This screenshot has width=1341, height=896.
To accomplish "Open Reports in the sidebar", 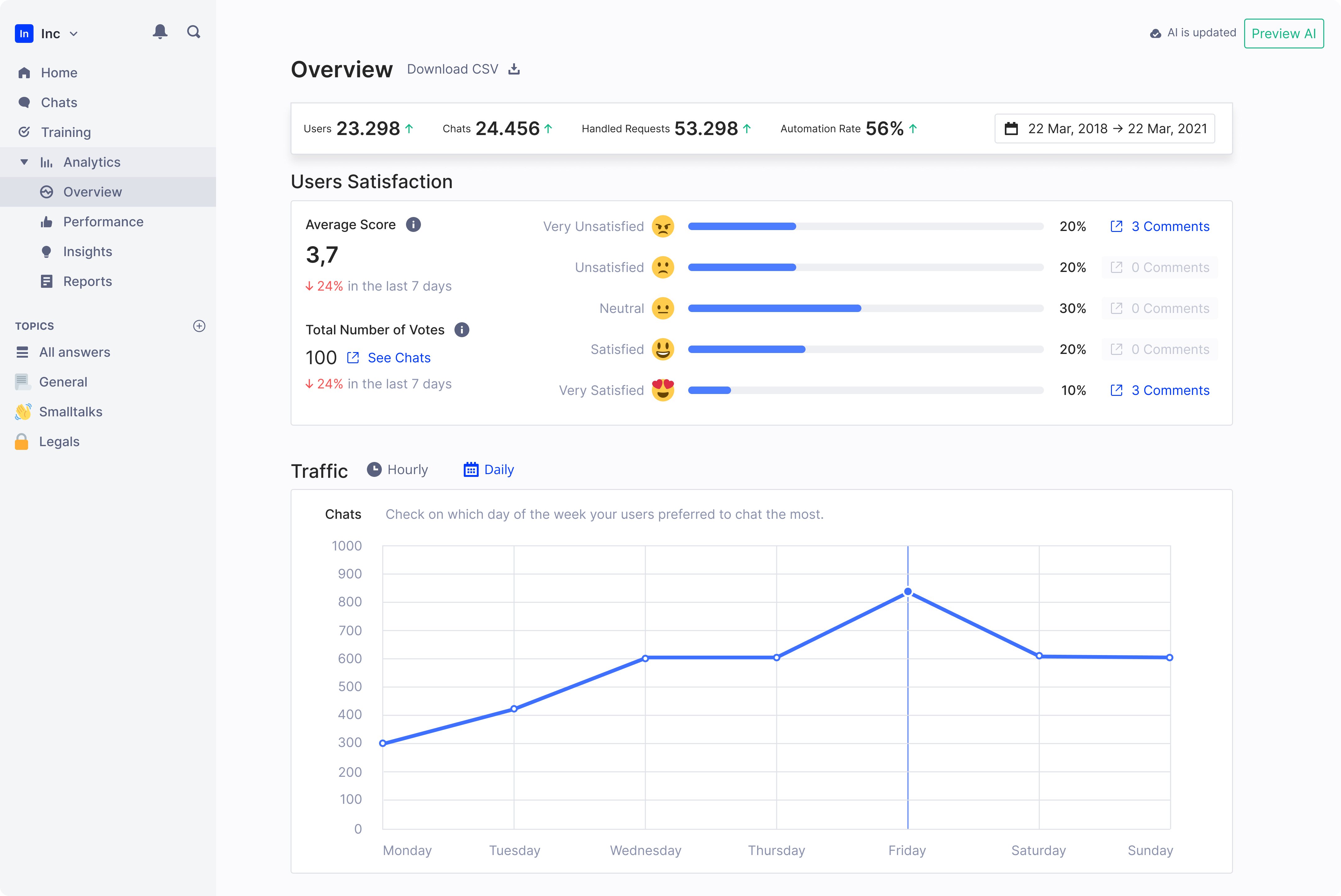I will click(x=88, y=281).
